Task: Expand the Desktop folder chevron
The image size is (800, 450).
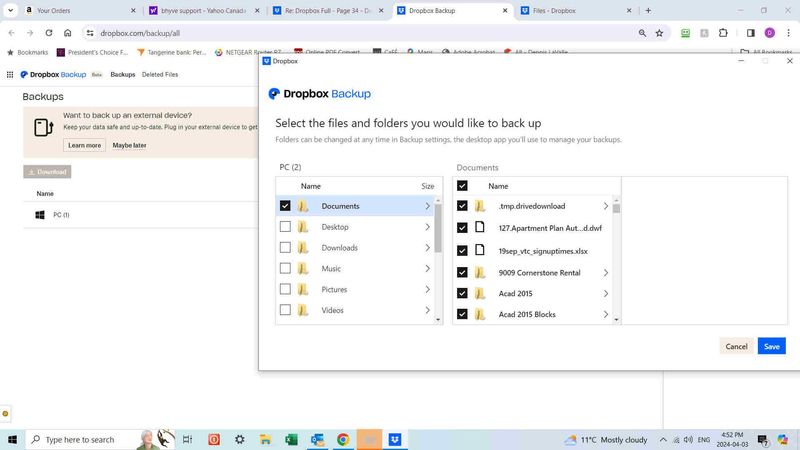Action: pyautogui.click(x=428, y=227)
